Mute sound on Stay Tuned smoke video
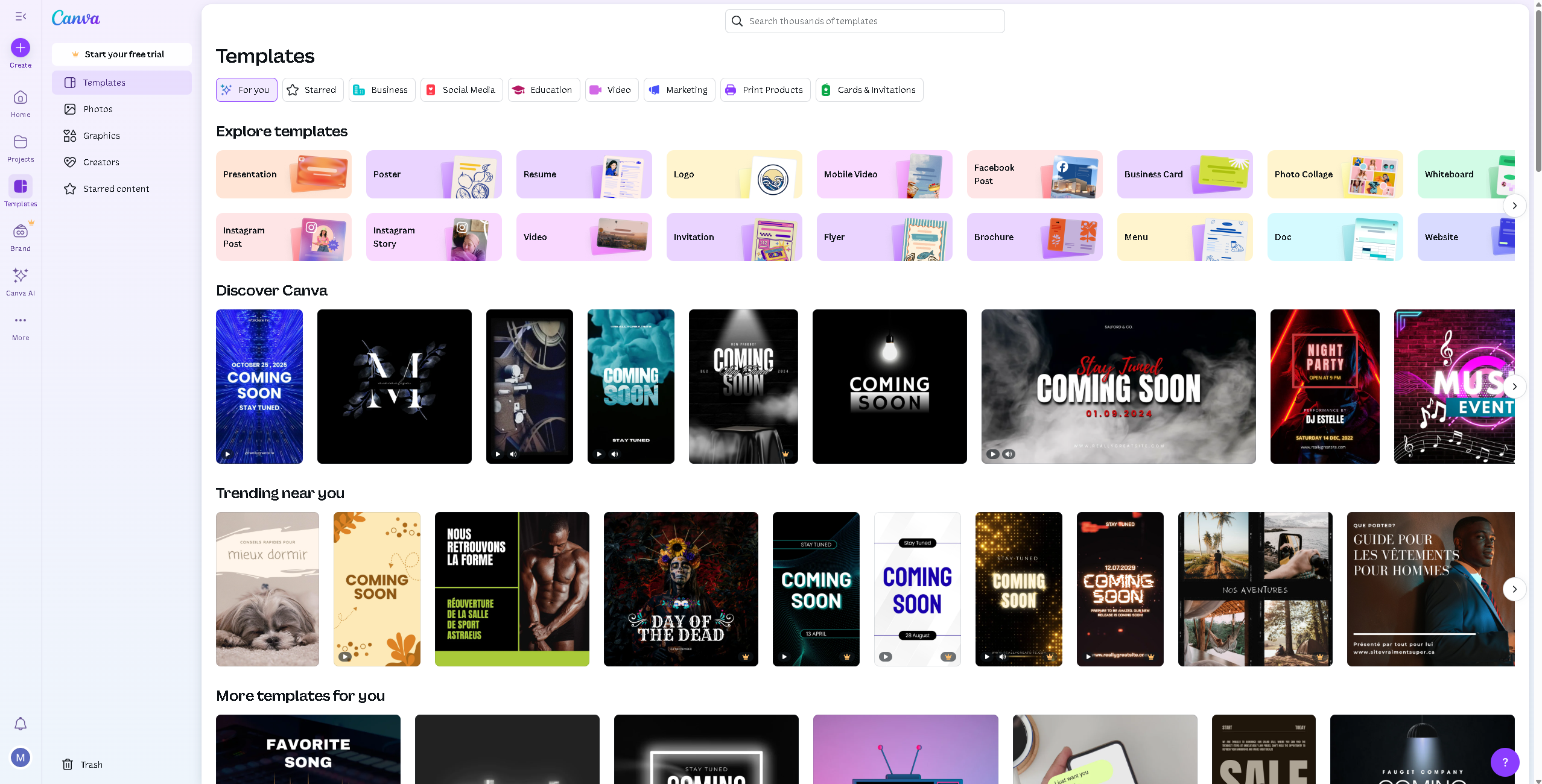 point(1009,454)
